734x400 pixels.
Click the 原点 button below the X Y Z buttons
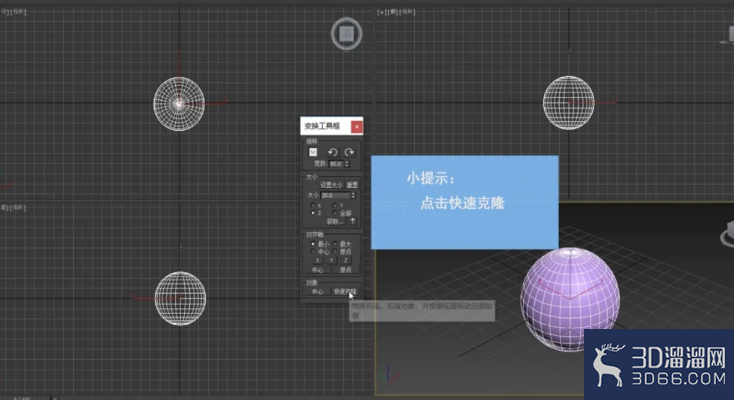[345, 270]
